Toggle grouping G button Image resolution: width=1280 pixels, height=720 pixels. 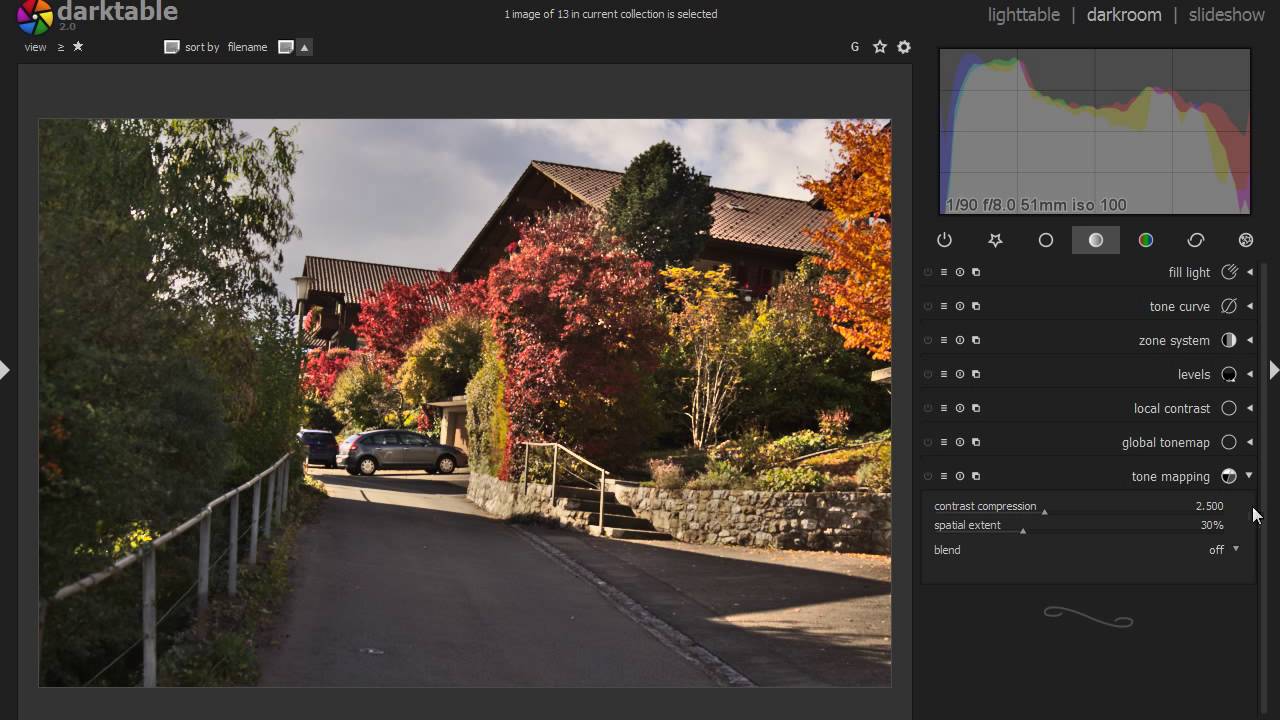pyautogui.click(x=855, y=47)
